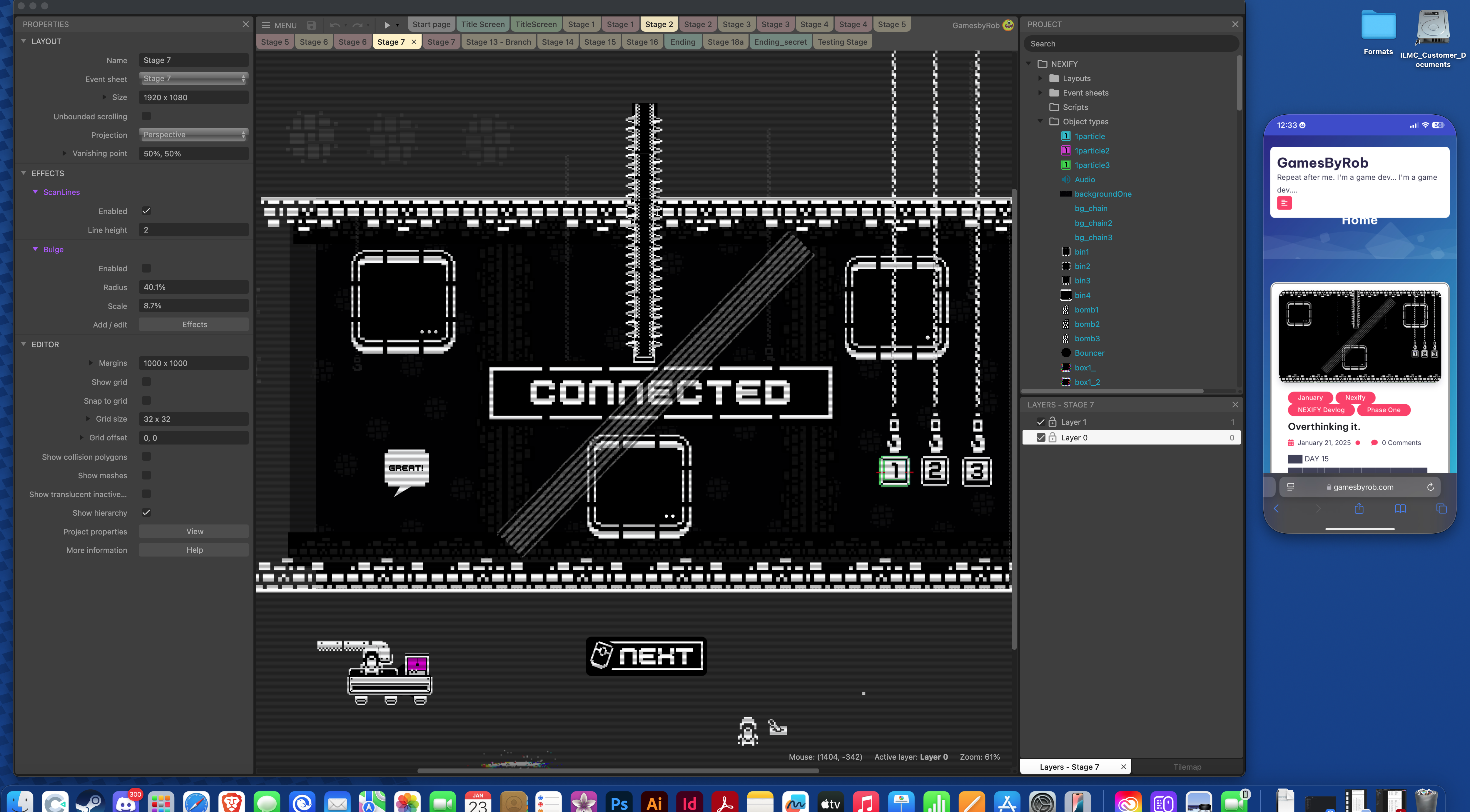Select the backgroundOne object
Image resolution: width=1470 pixels, height=812 pixels.
(x=1103, y=194)
